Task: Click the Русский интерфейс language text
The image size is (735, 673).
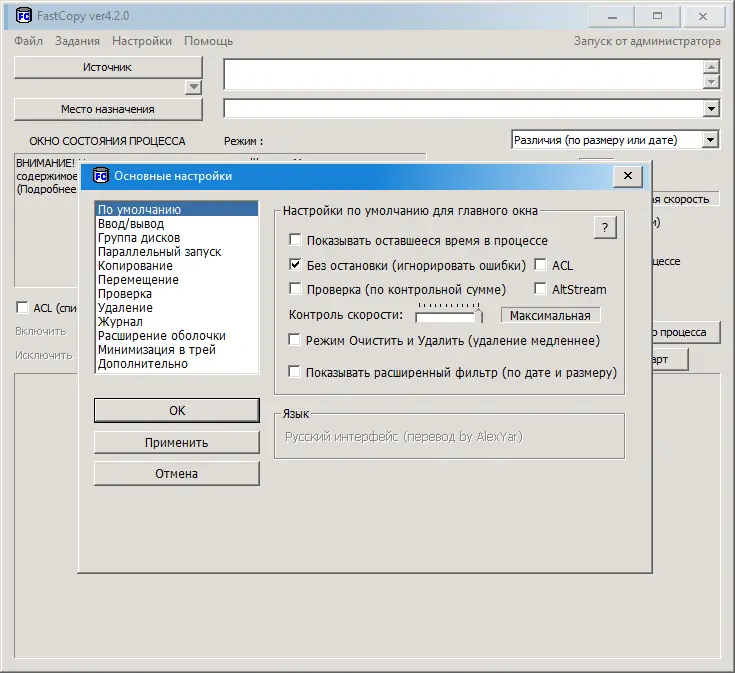Action: pos(404,437)
